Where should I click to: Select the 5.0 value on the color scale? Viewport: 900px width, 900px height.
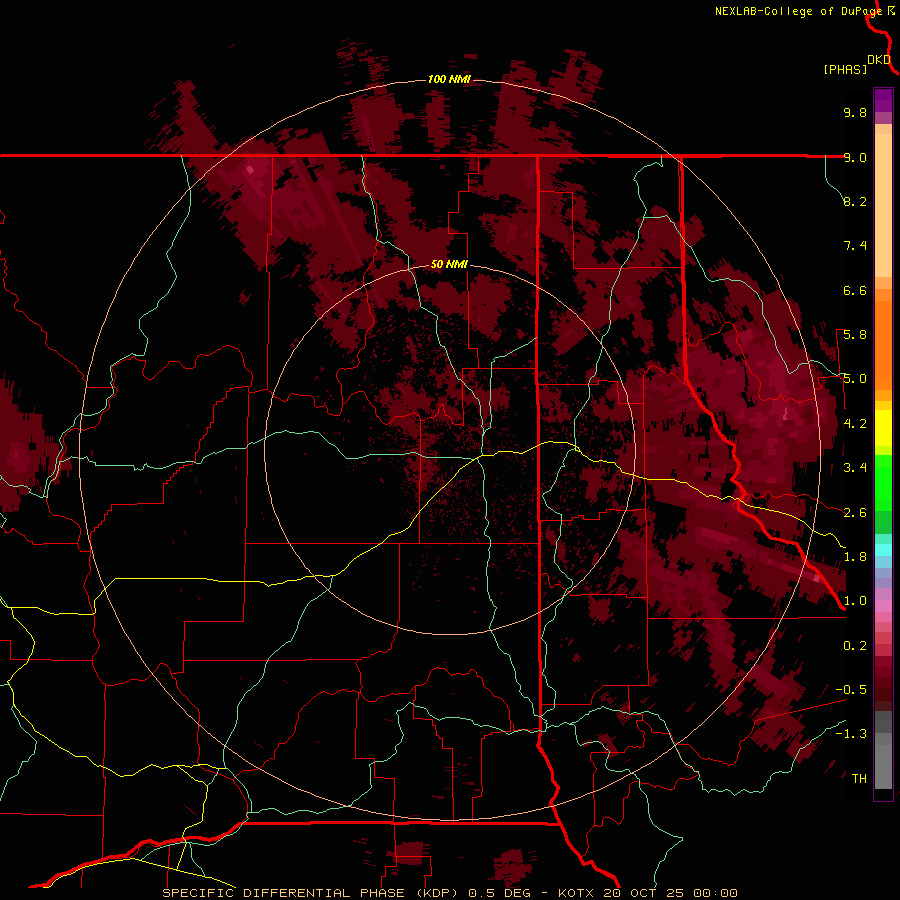pyautogui.click(x=855, y=379)
